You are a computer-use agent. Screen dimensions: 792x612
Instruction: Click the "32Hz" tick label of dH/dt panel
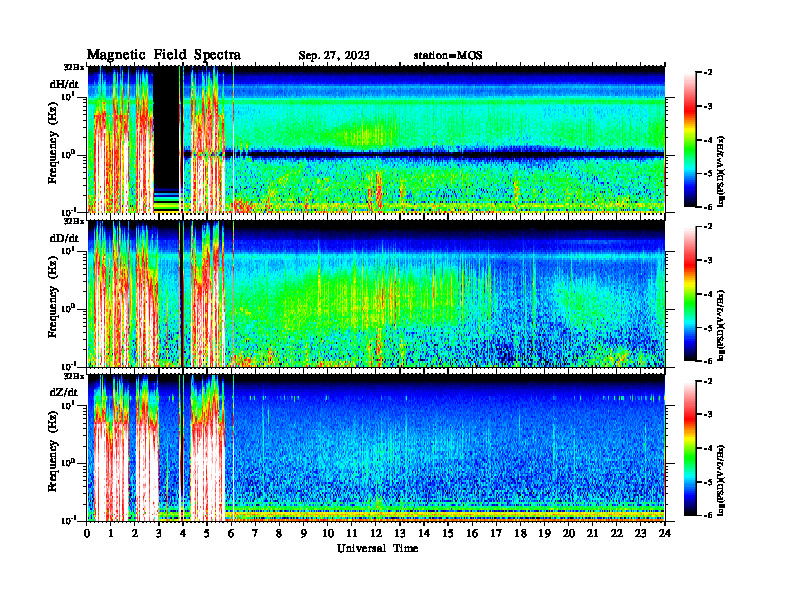coord(74,67)
